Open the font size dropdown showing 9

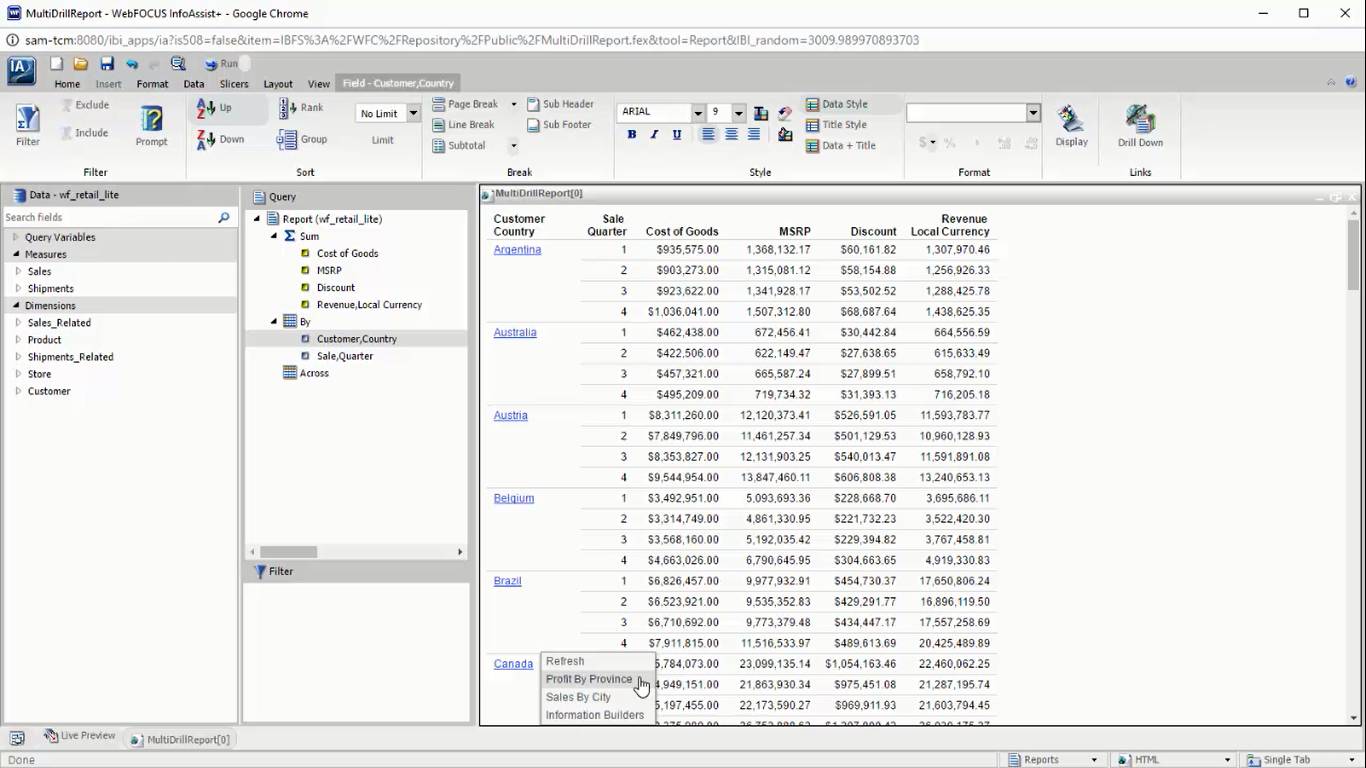coord(738,113)
